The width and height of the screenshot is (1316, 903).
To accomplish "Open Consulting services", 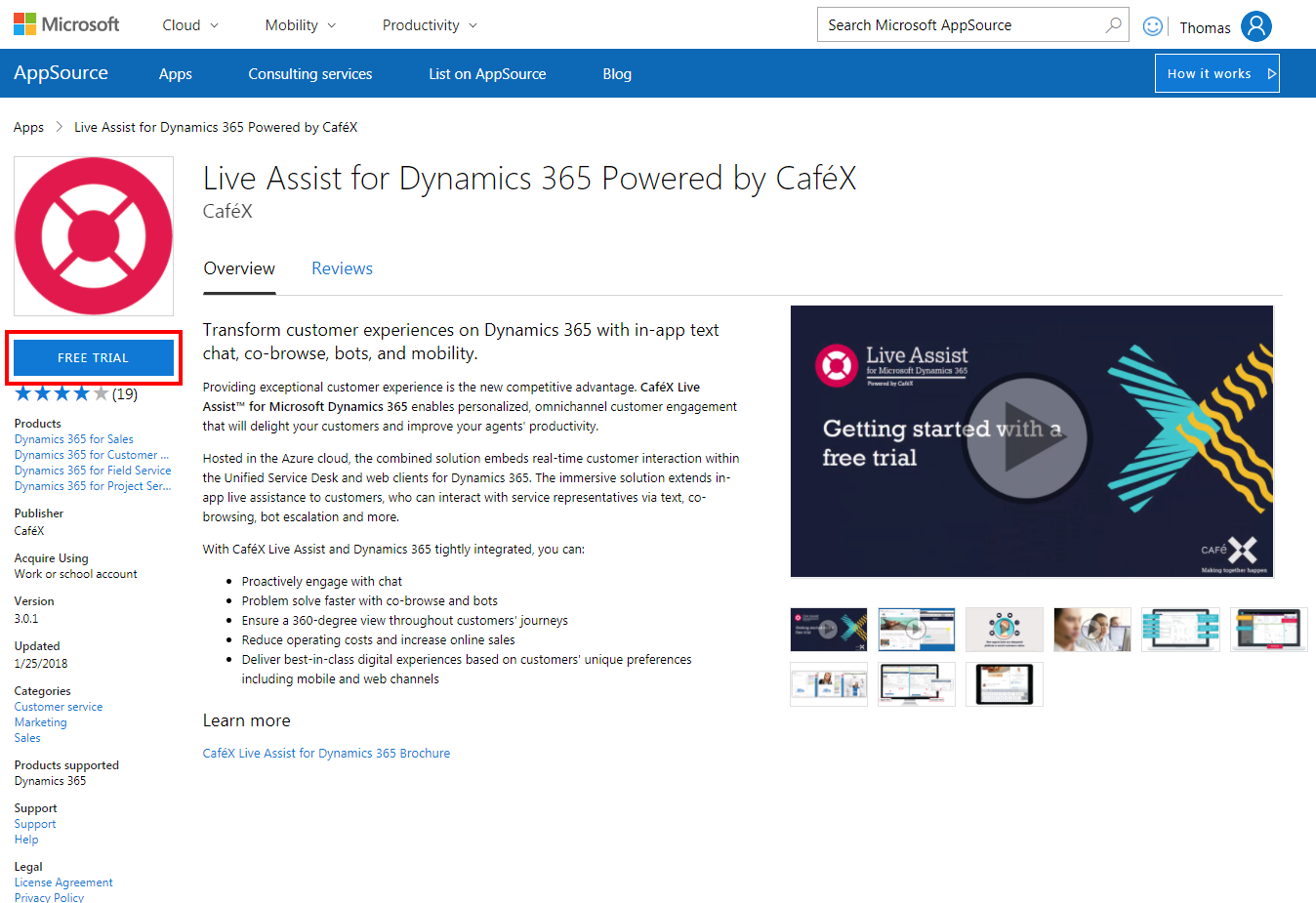I will (310, 74).
